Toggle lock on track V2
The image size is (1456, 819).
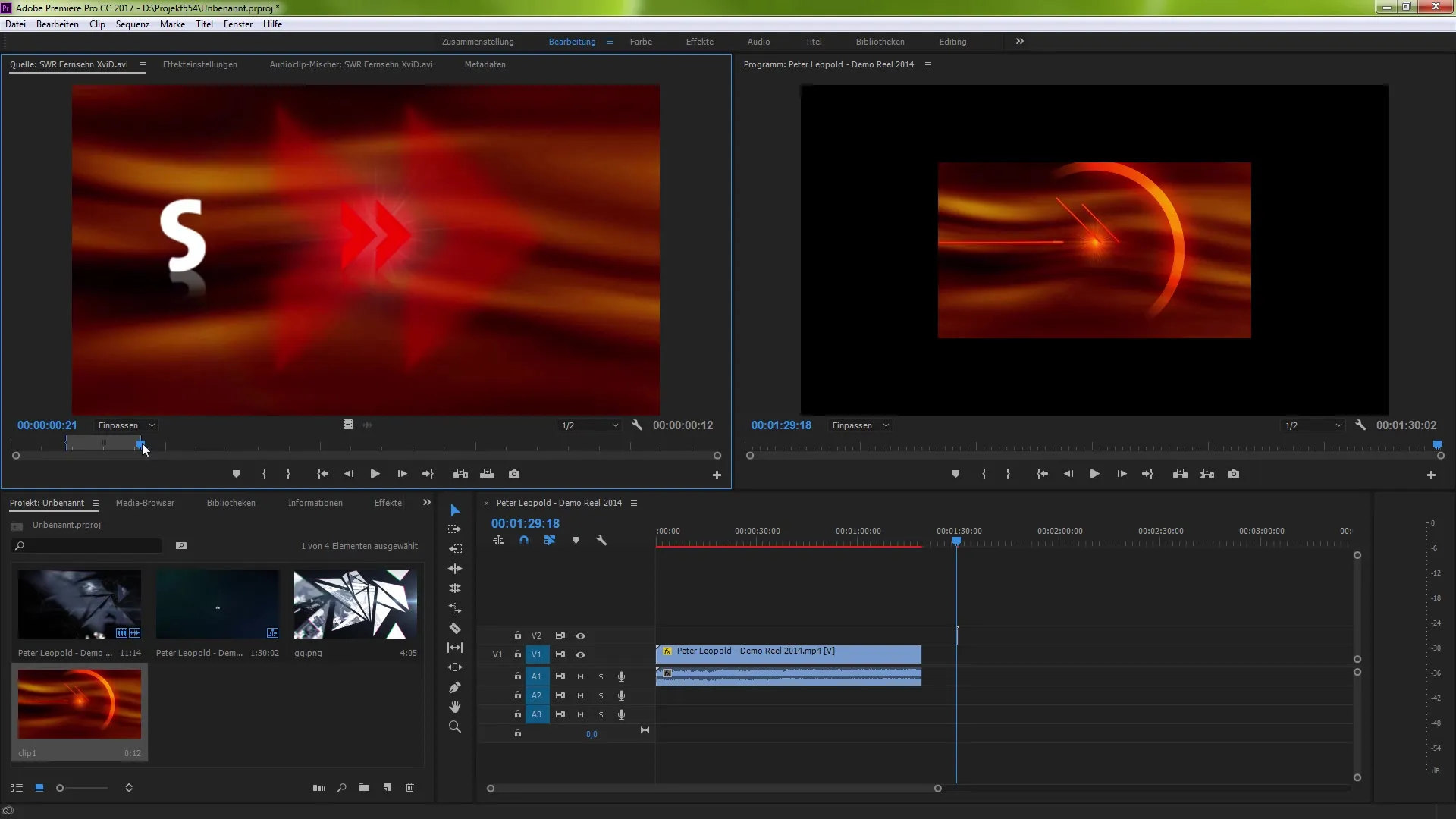click(518, 635)
